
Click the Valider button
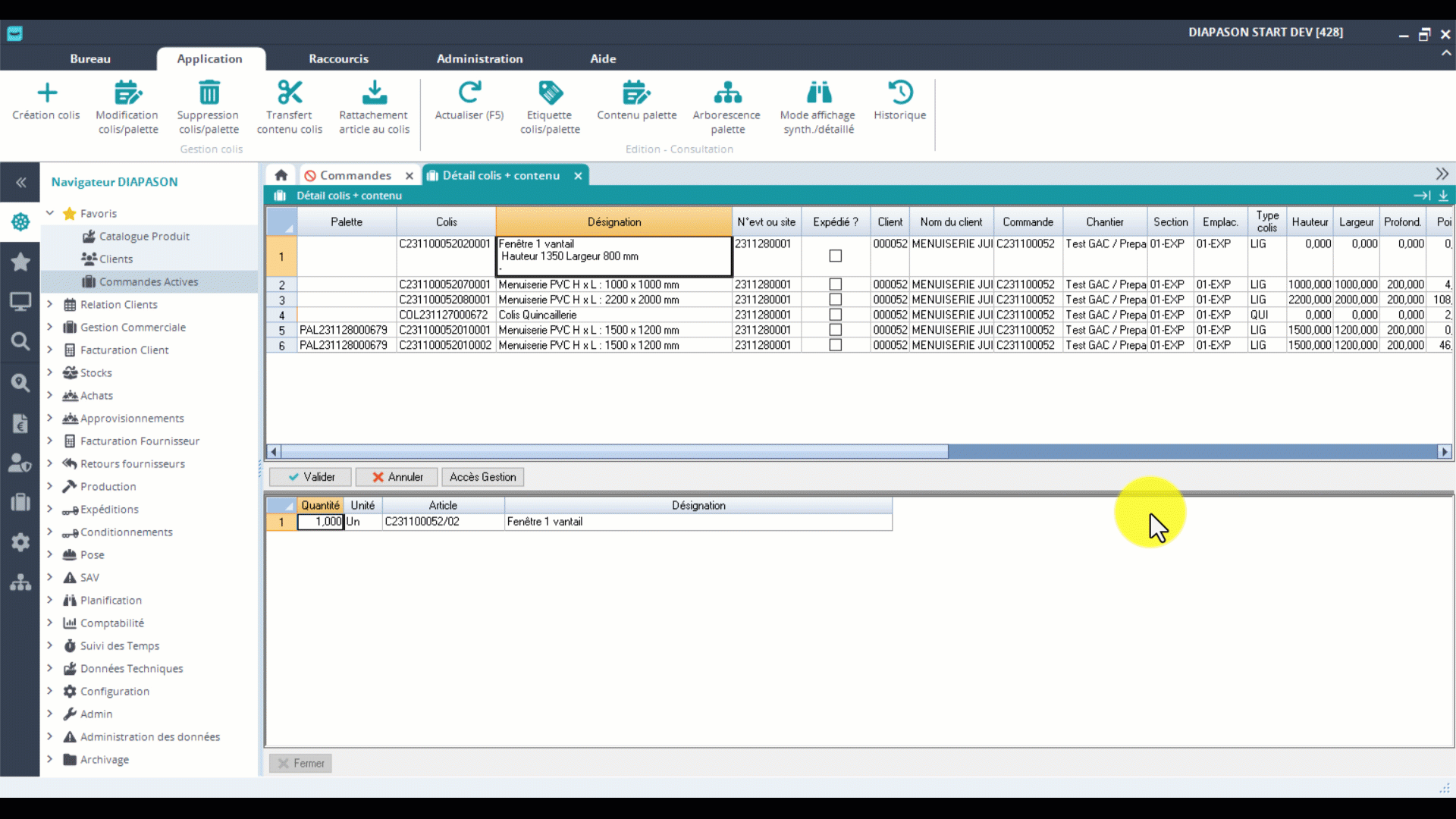(x=311, y=477)
